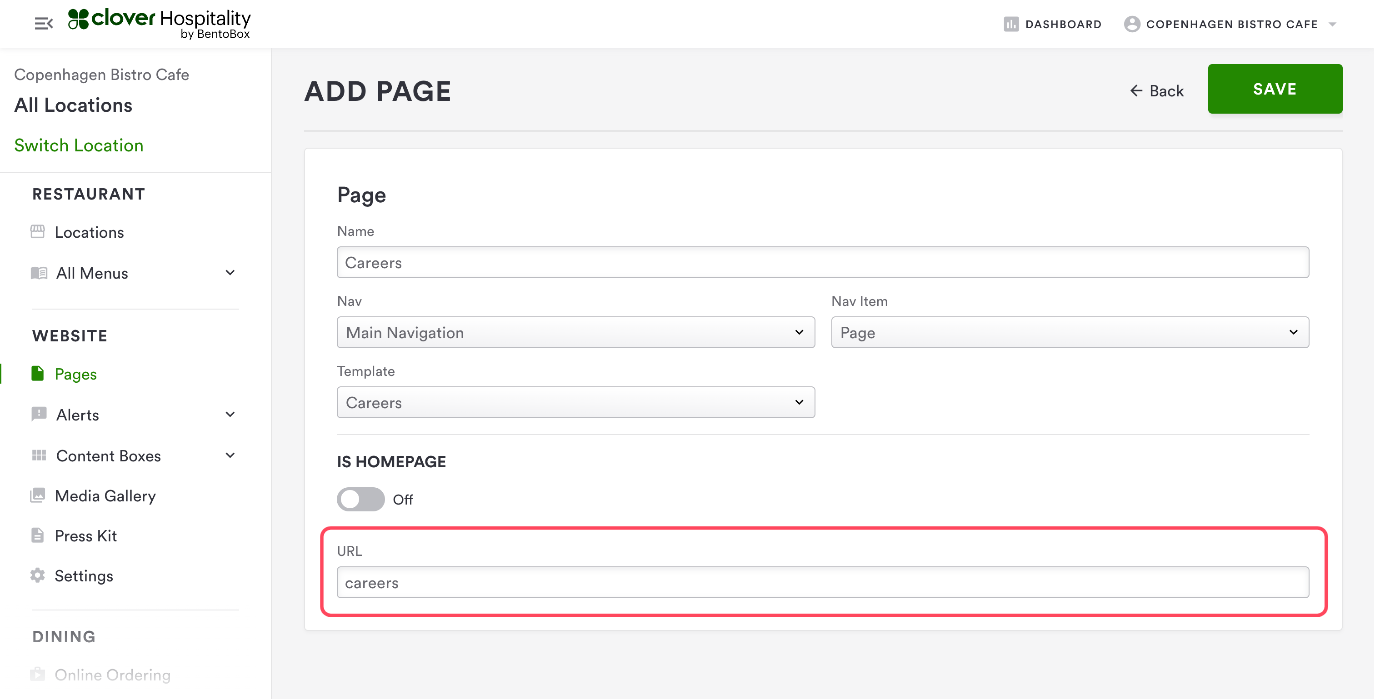Collapse the sidebar with the hamburger icon
The height and width of the screenshot is (699, 1374).
[x=43, y=23]
